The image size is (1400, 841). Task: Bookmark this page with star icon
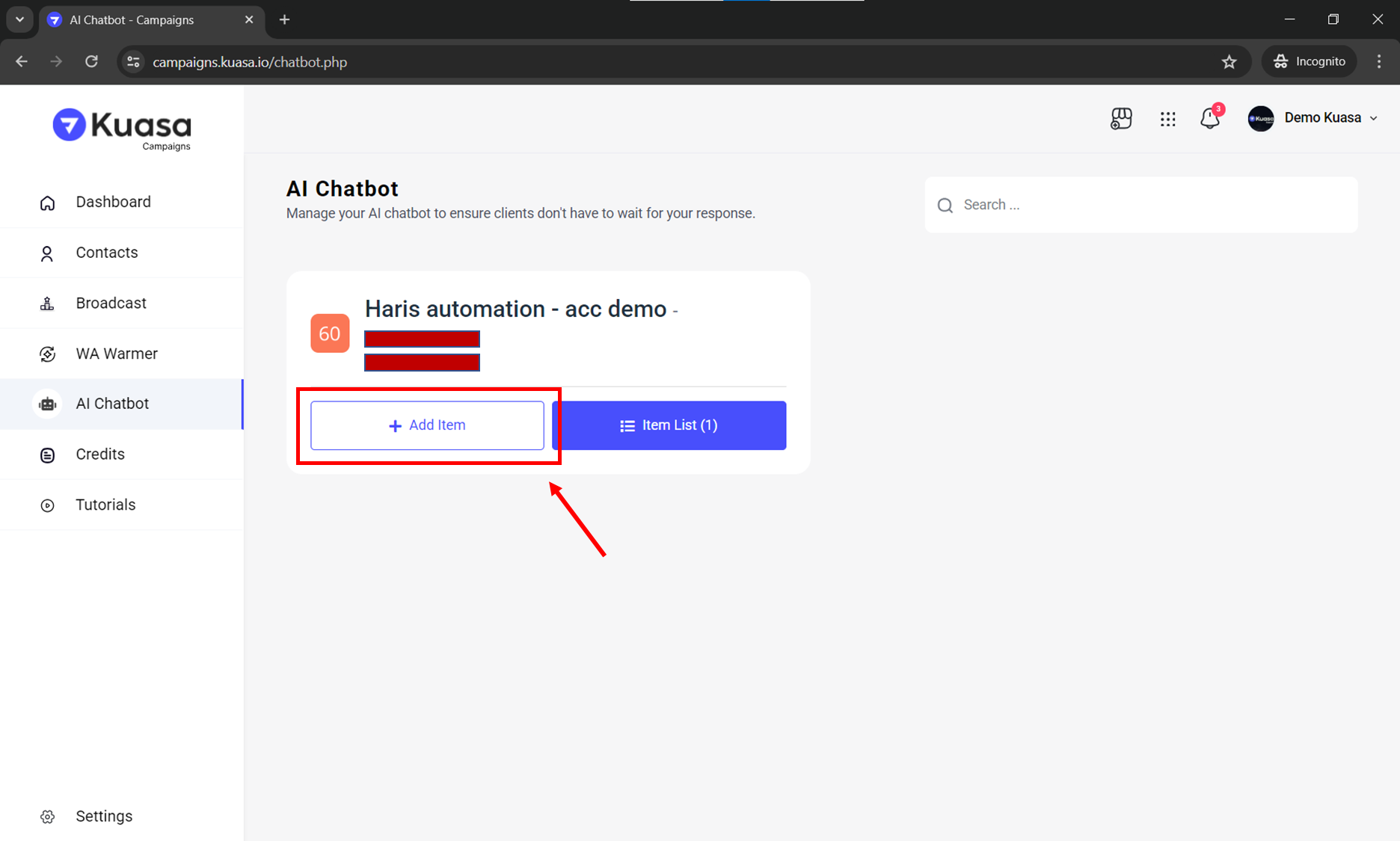[1229, 62]
